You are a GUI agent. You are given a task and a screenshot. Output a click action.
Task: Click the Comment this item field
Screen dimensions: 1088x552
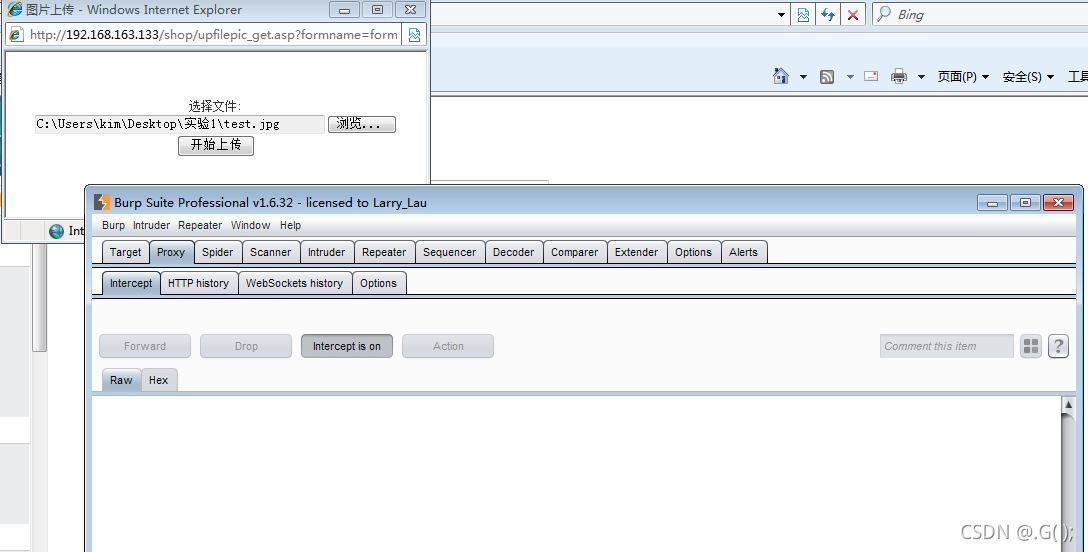click(x=947, y=346)
